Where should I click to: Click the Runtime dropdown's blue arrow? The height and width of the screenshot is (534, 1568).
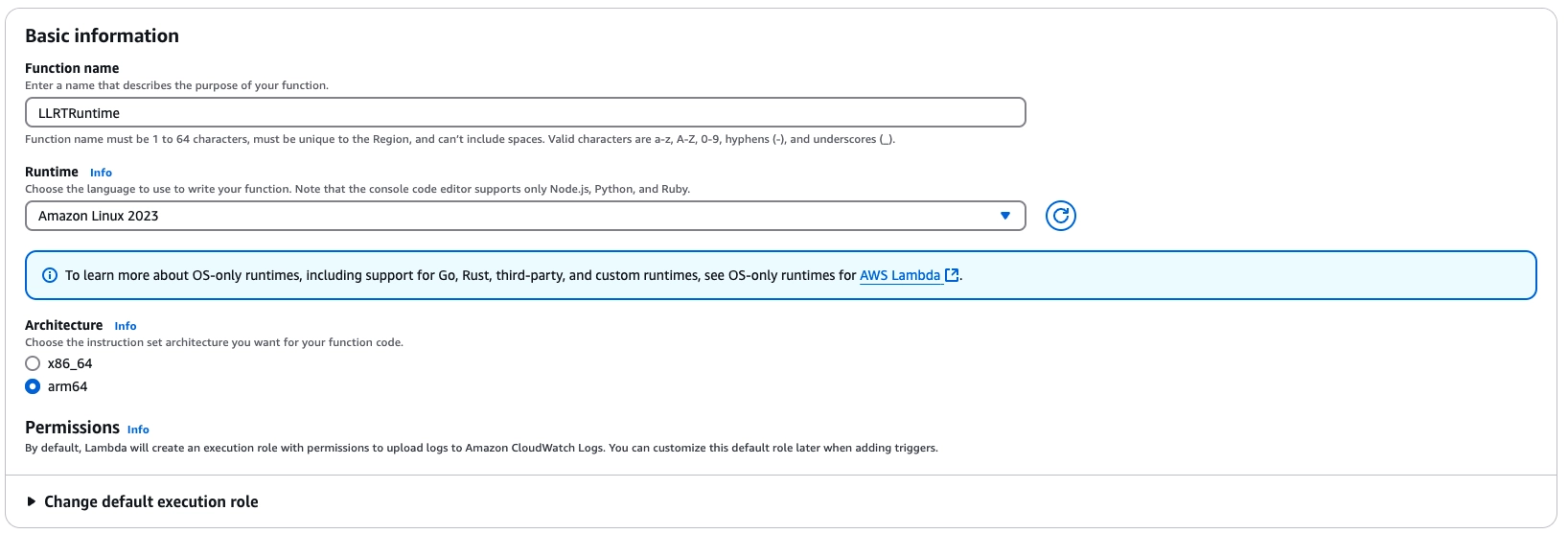point(1004,216)
